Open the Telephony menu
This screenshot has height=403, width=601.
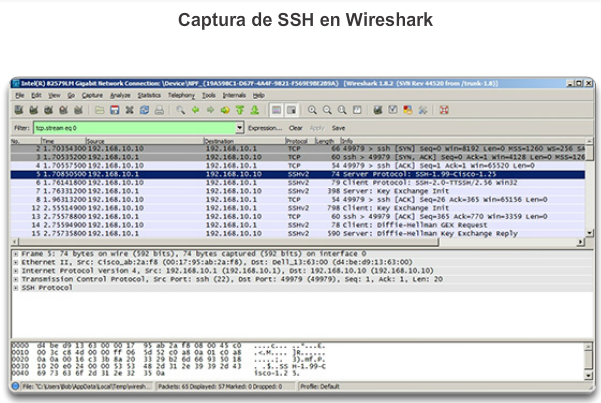coord(181,95)
